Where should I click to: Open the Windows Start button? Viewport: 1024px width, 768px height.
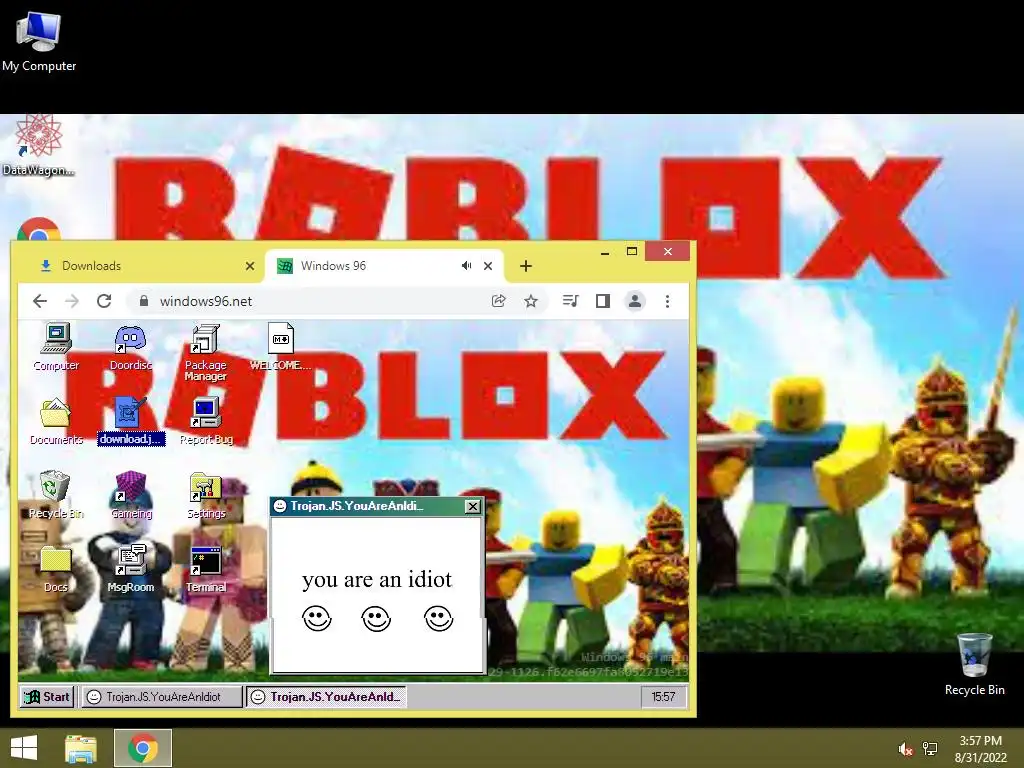click(24, 748)
